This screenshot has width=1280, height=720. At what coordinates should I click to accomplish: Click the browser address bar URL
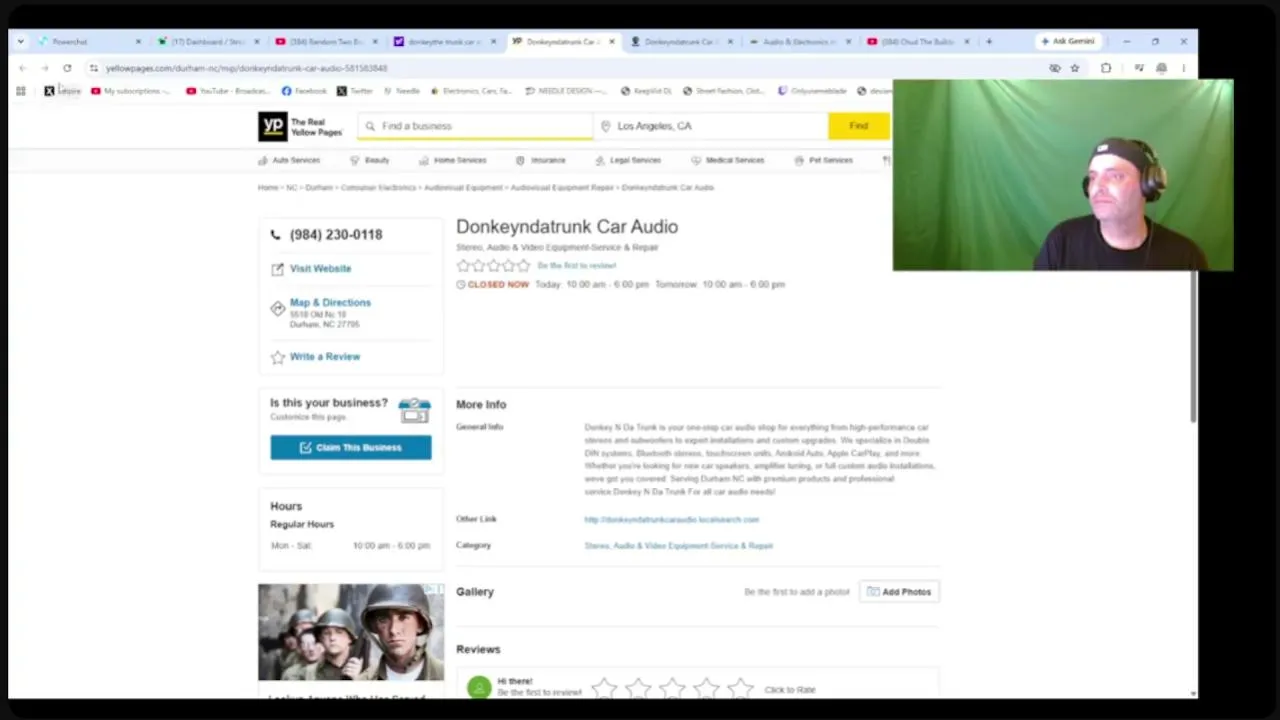[x=247, y=68]
